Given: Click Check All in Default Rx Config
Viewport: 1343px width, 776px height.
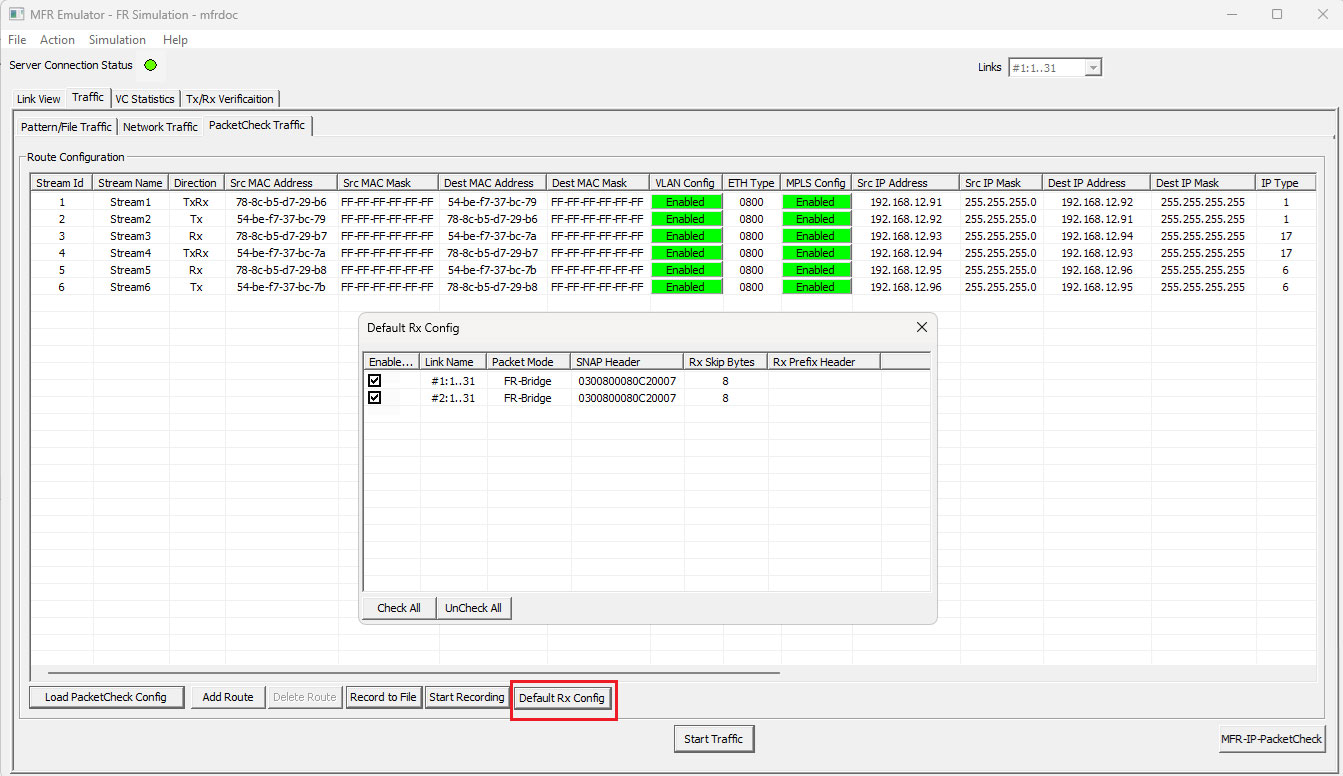Looking at the screenshot, I should (398, 607).
